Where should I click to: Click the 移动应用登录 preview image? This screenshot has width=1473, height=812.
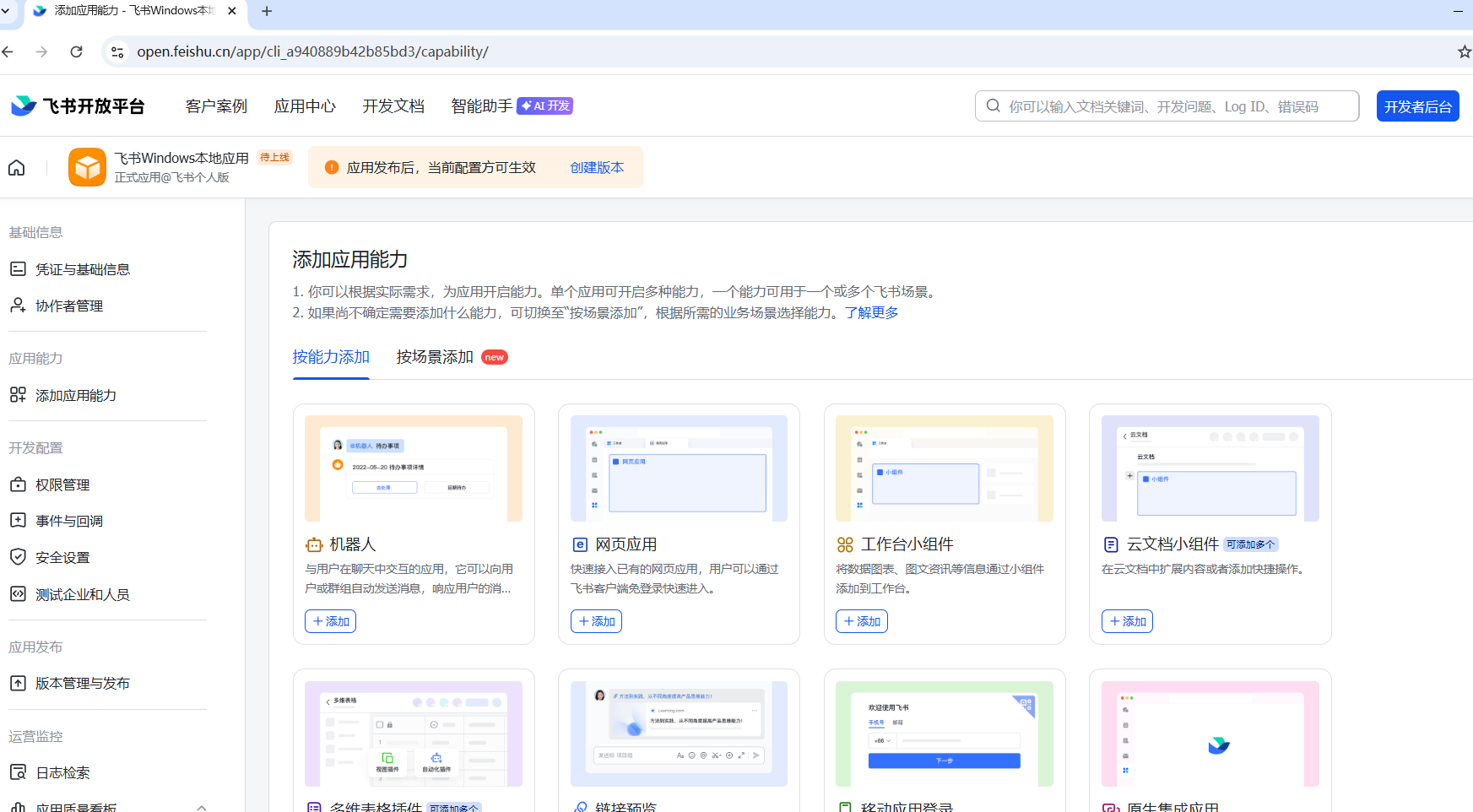coord(945,734)
